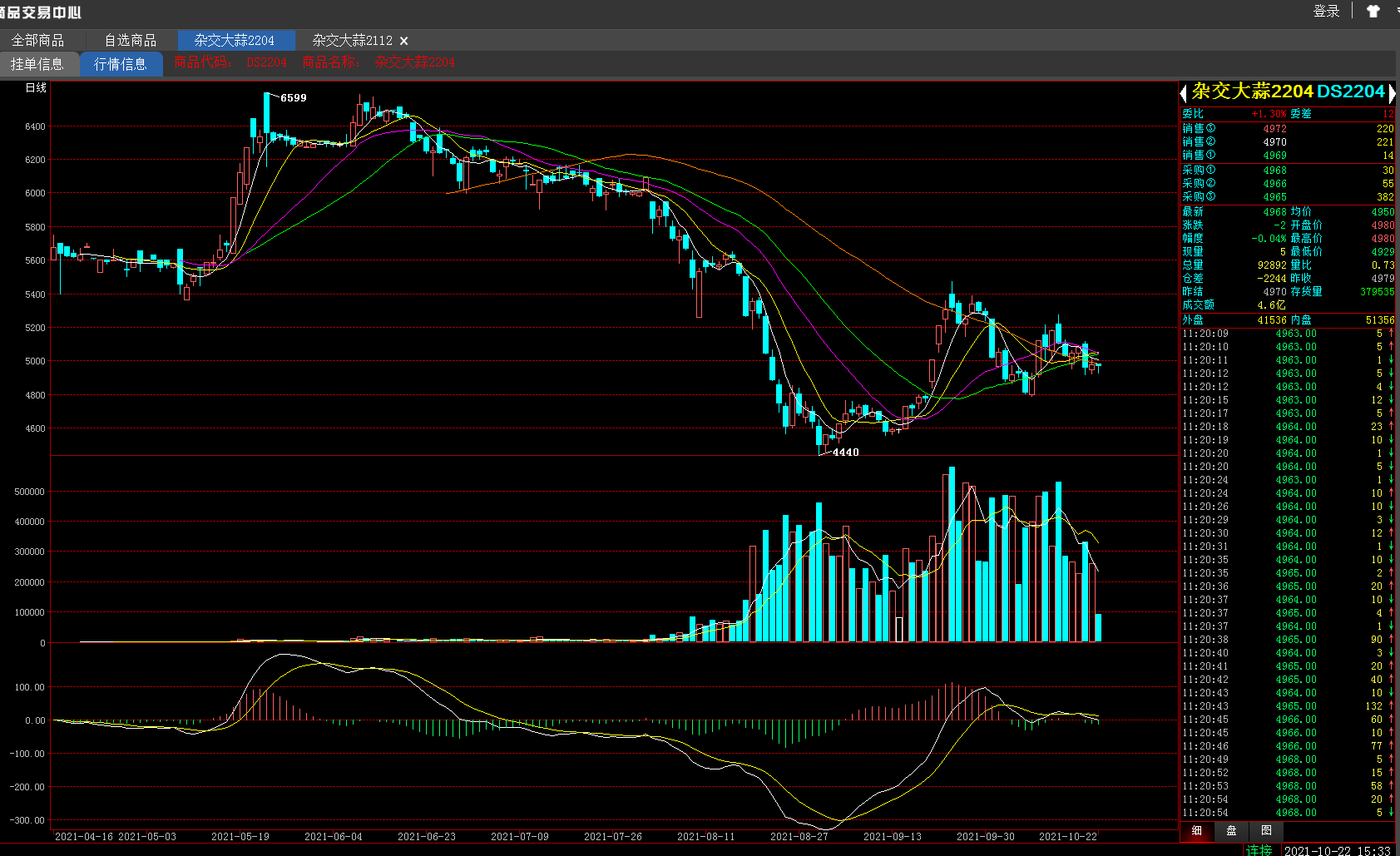
Task: Select the 采购① 4968 bid row
Action: click(x=1288, y=171)
